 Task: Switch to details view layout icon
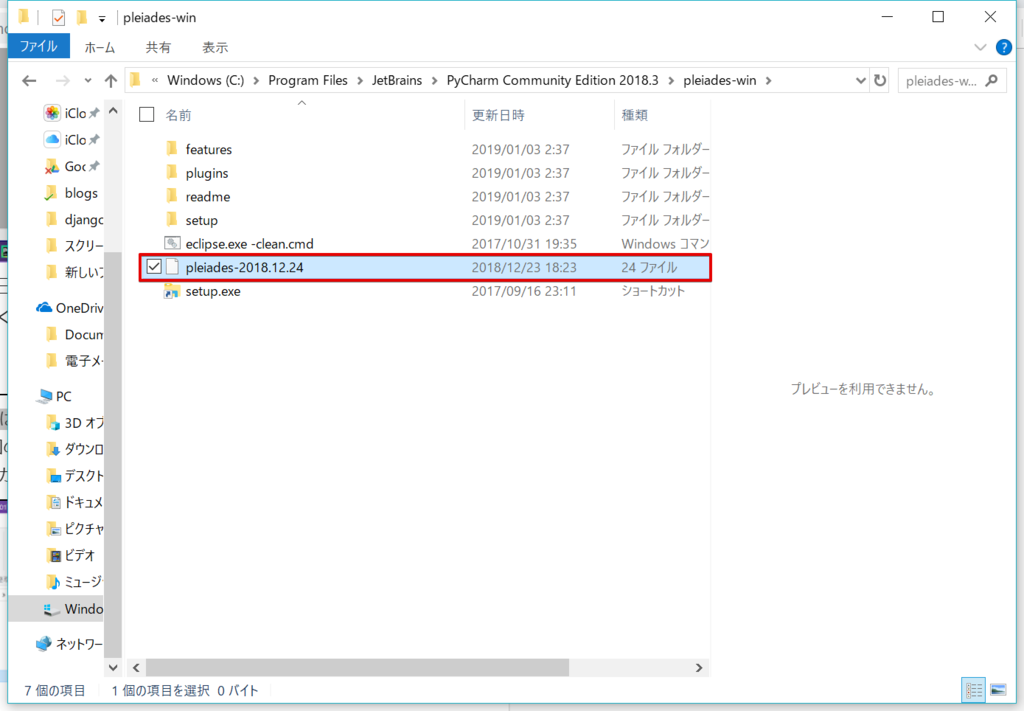pos(974,690)
